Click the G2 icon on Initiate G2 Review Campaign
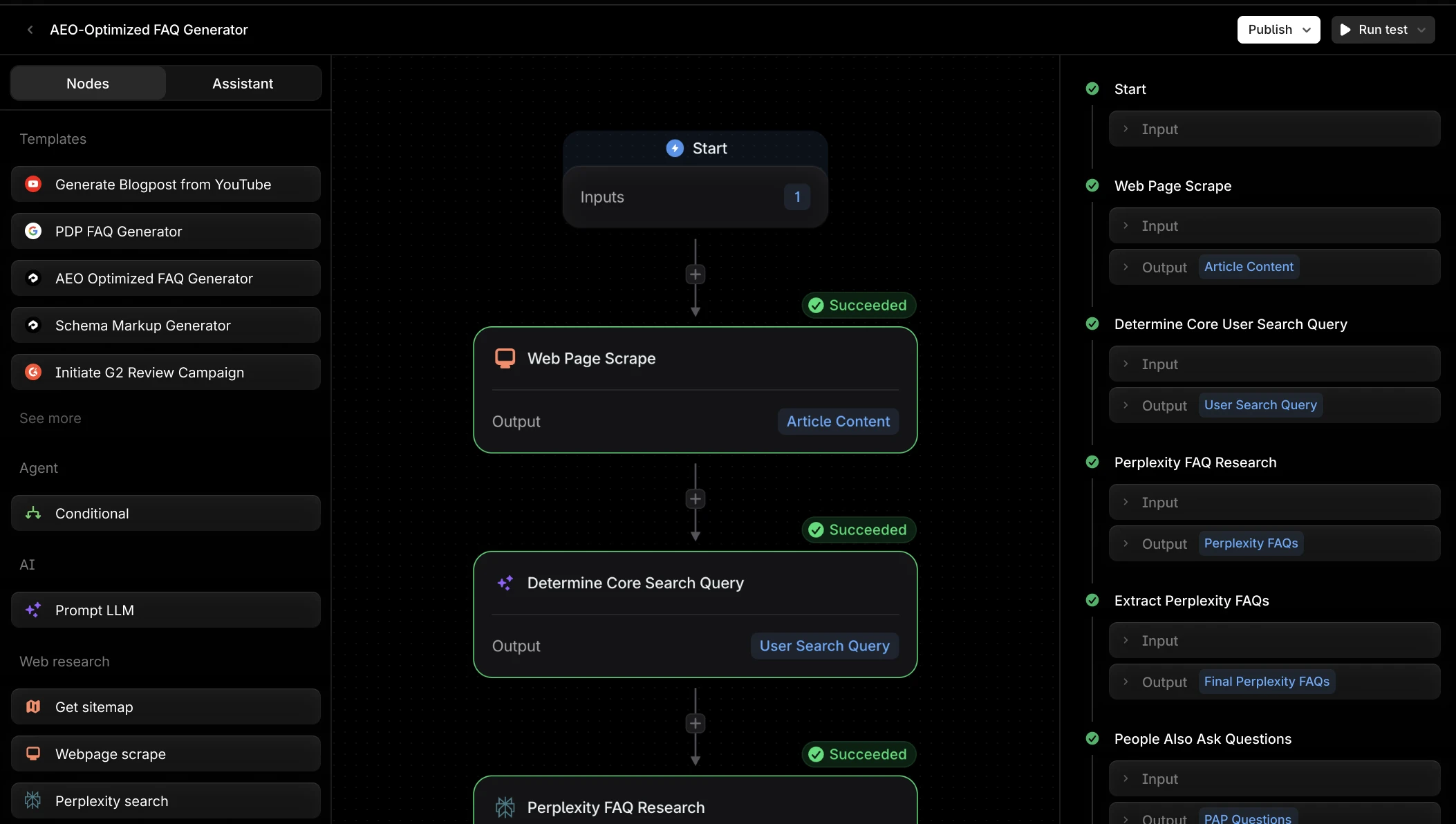The image size is (1456, 824). (33, 372)
